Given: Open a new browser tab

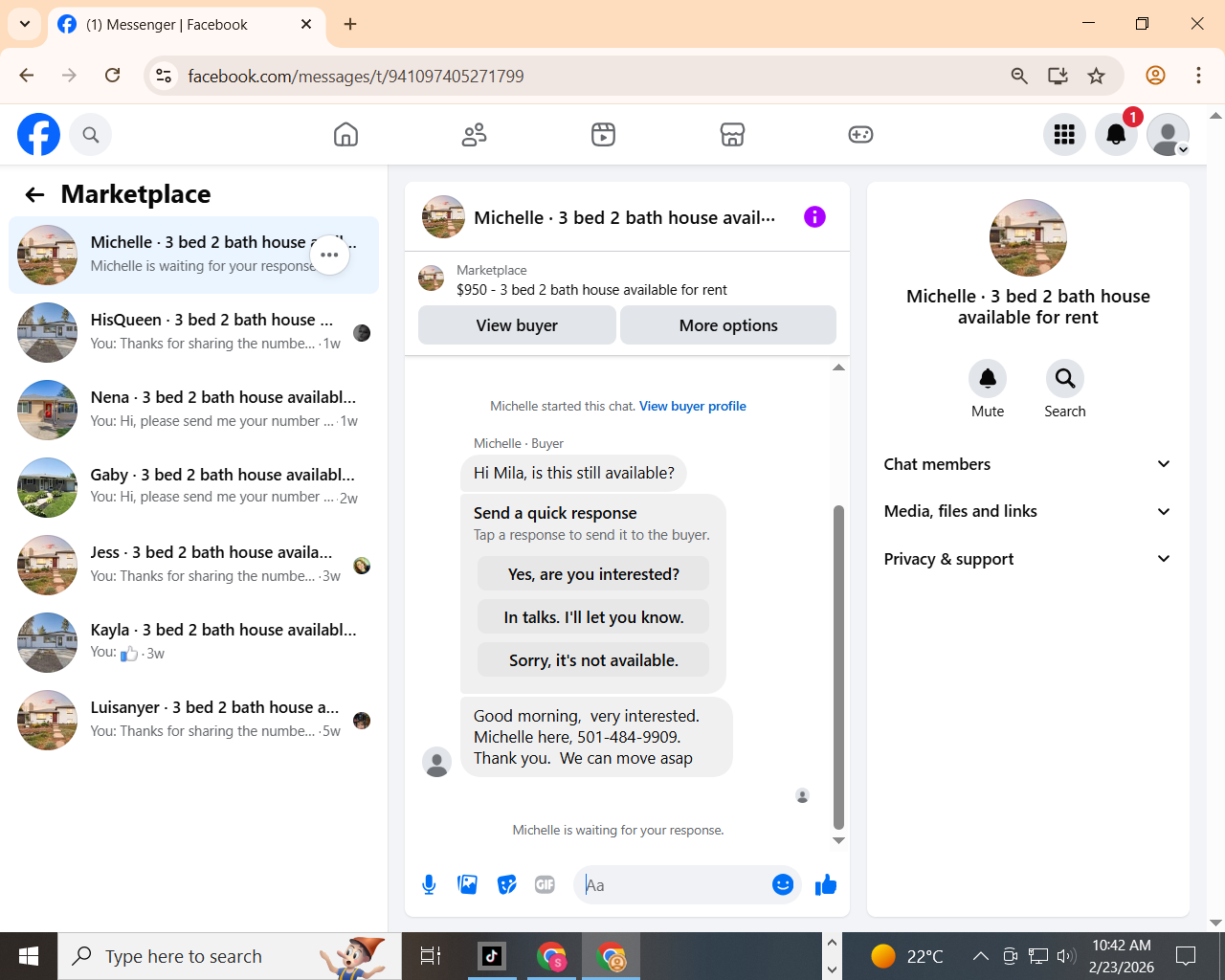Looking at the screenshot, I should (x=350, y=24).
